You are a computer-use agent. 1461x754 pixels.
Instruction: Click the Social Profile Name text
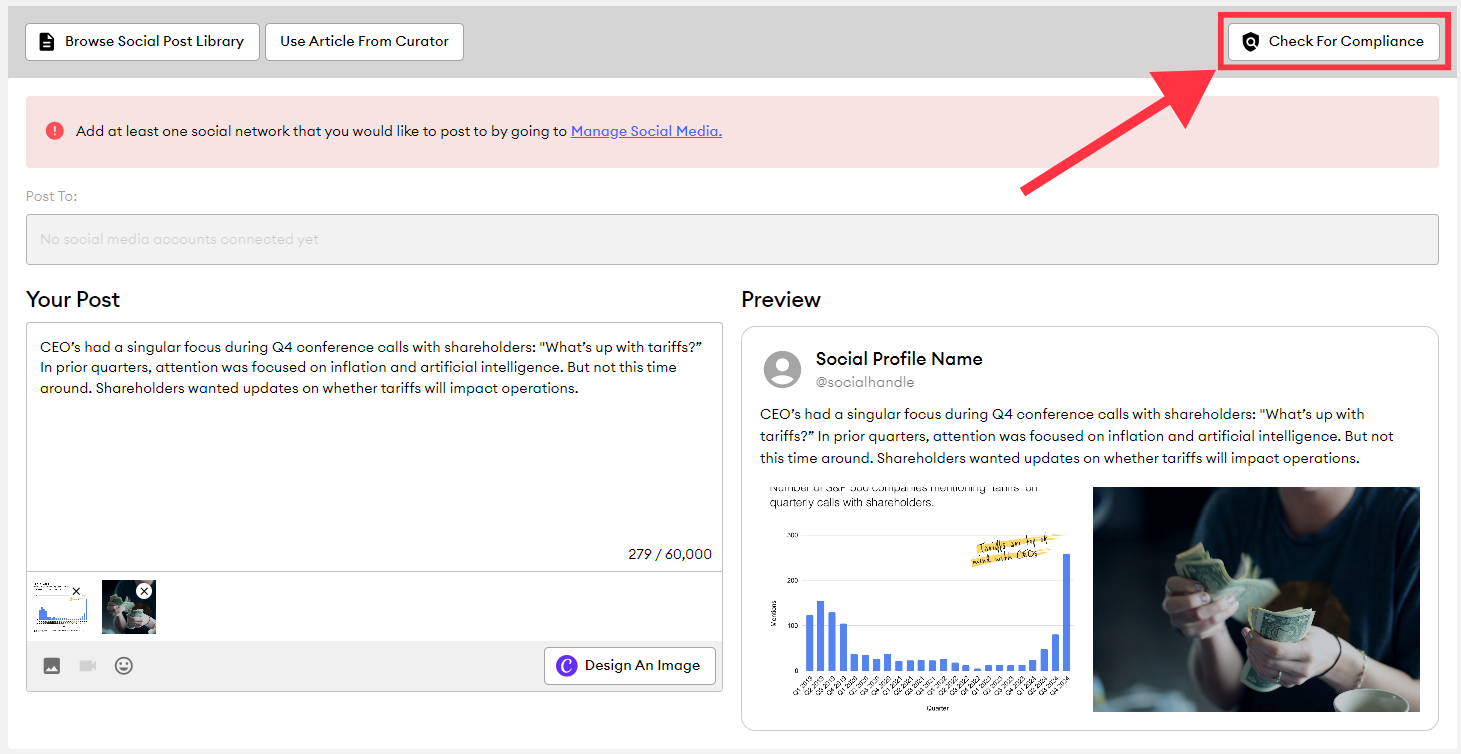tap(899, 359)
